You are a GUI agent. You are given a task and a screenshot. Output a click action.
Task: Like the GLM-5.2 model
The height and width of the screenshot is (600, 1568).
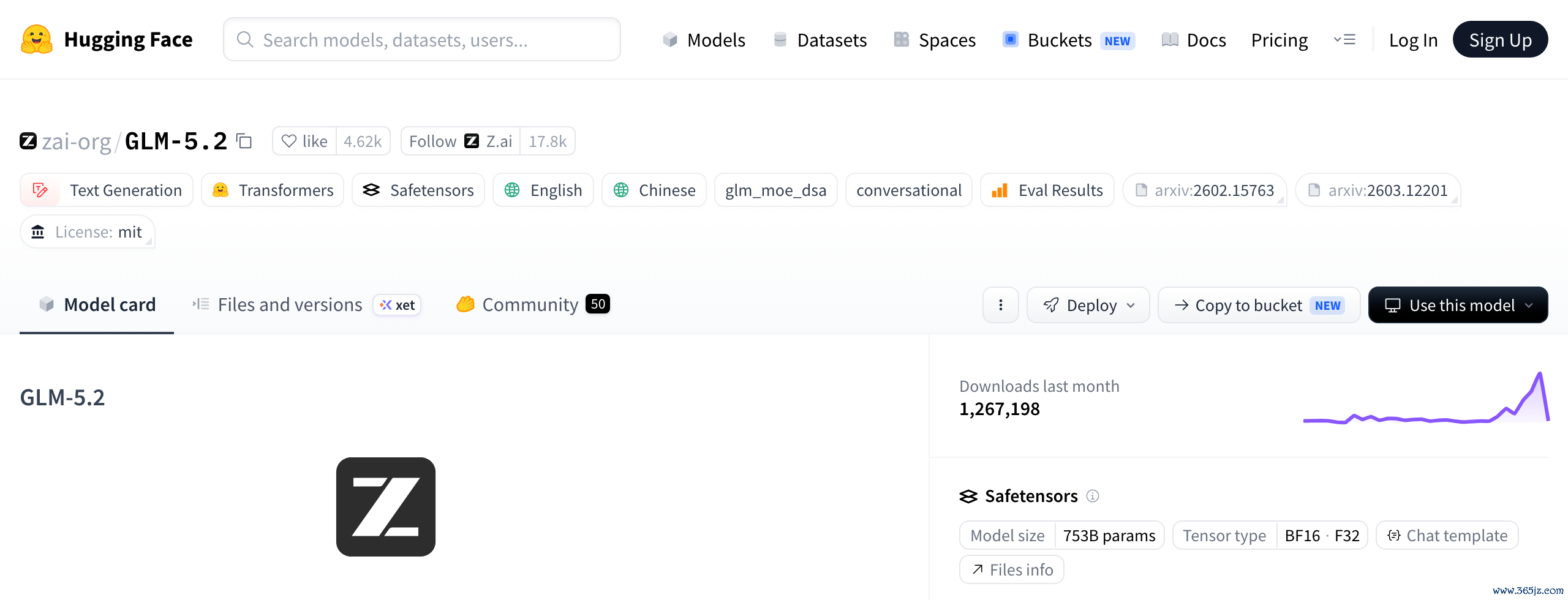304,141
